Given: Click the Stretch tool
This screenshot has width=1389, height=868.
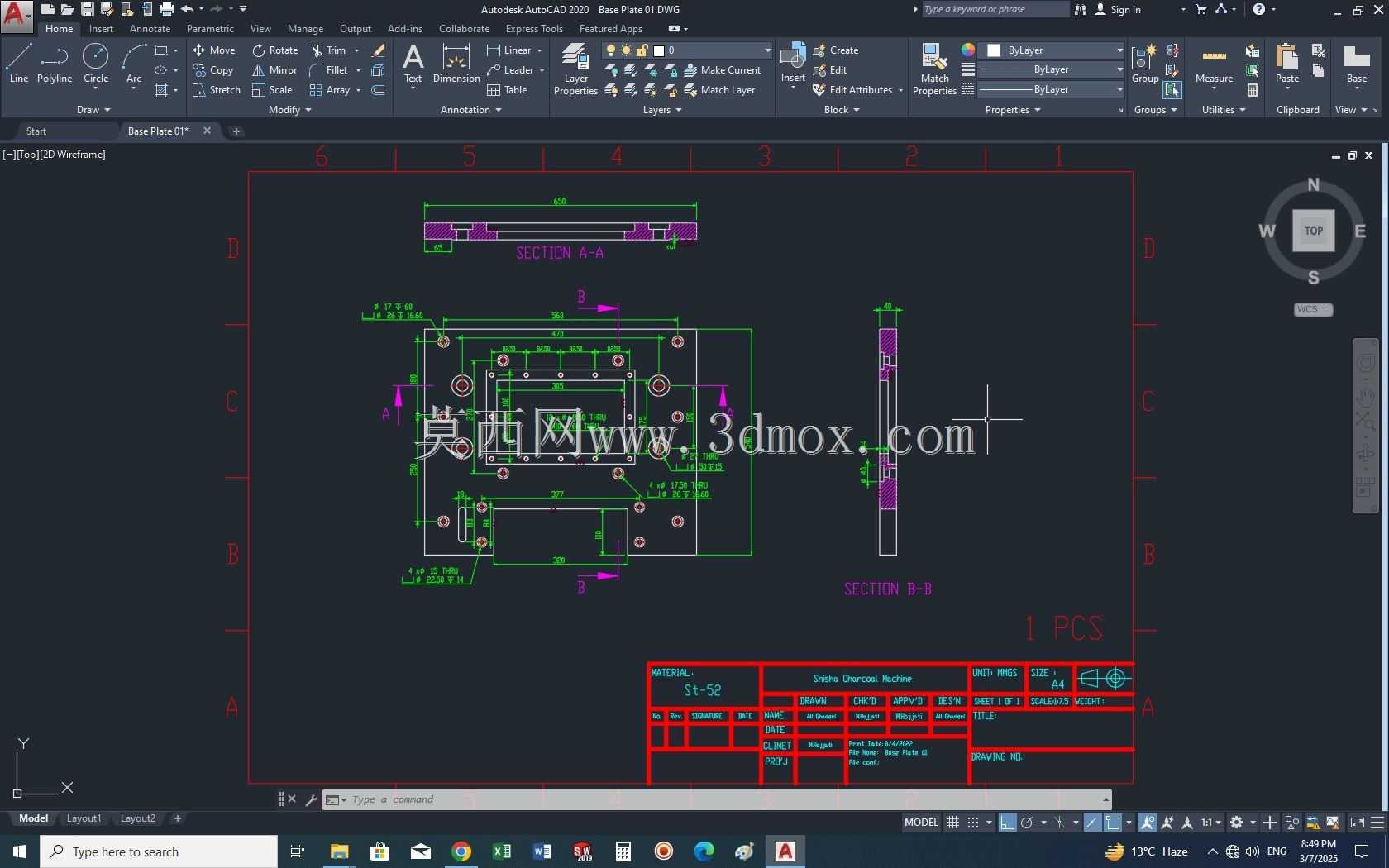Looking at the screenshot, I should pyautogui.click(x=217, y=90).
